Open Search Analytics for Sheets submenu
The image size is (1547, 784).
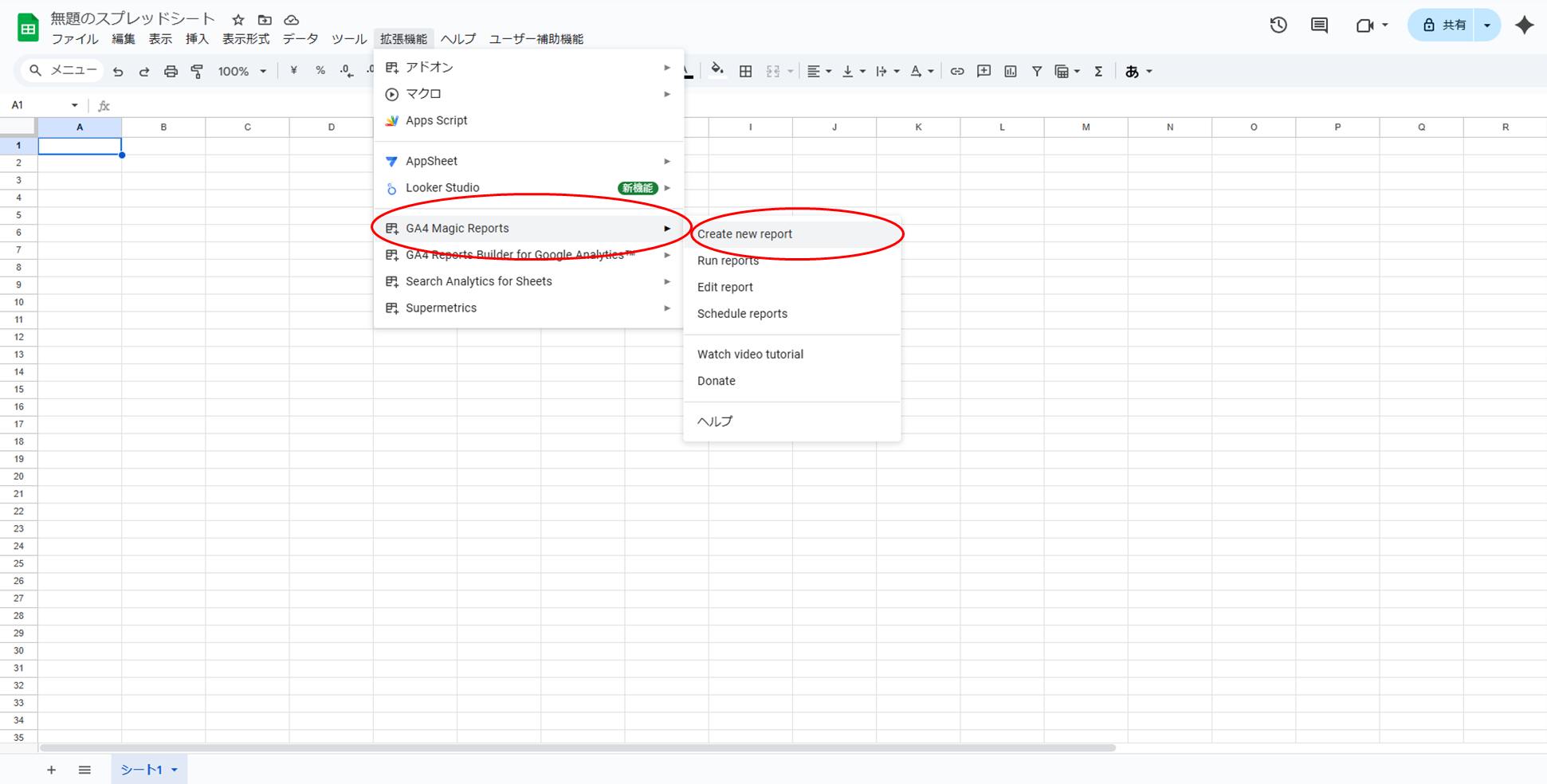point(528,281)
